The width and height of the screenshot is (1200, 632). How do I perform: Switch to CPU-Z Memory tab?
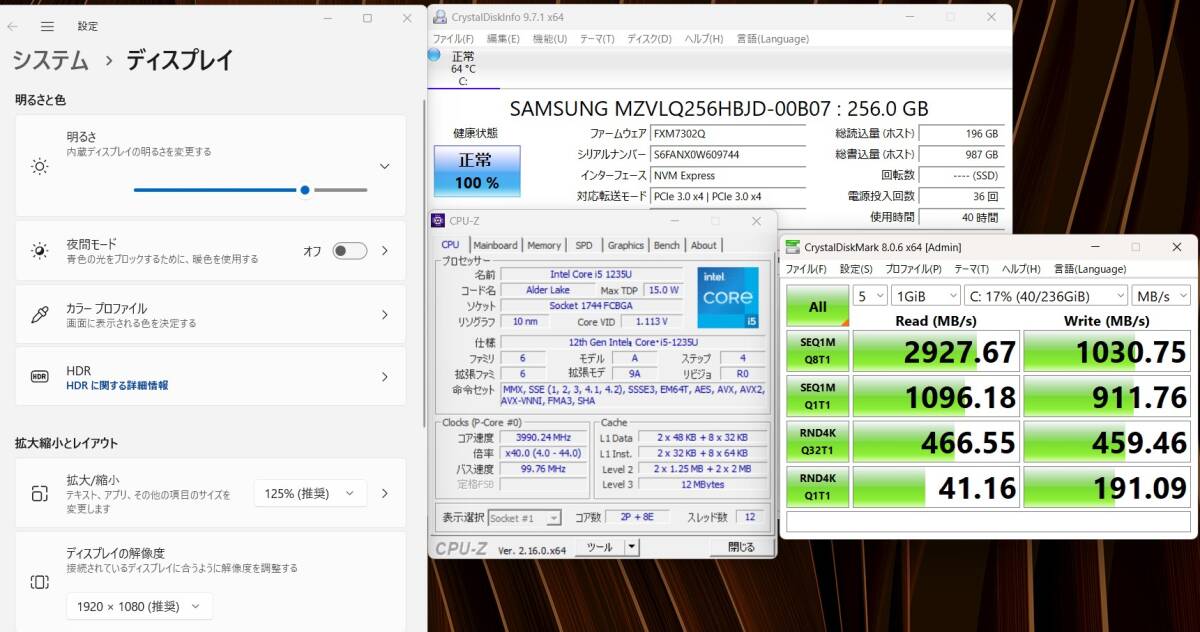(x=544, y=245)
